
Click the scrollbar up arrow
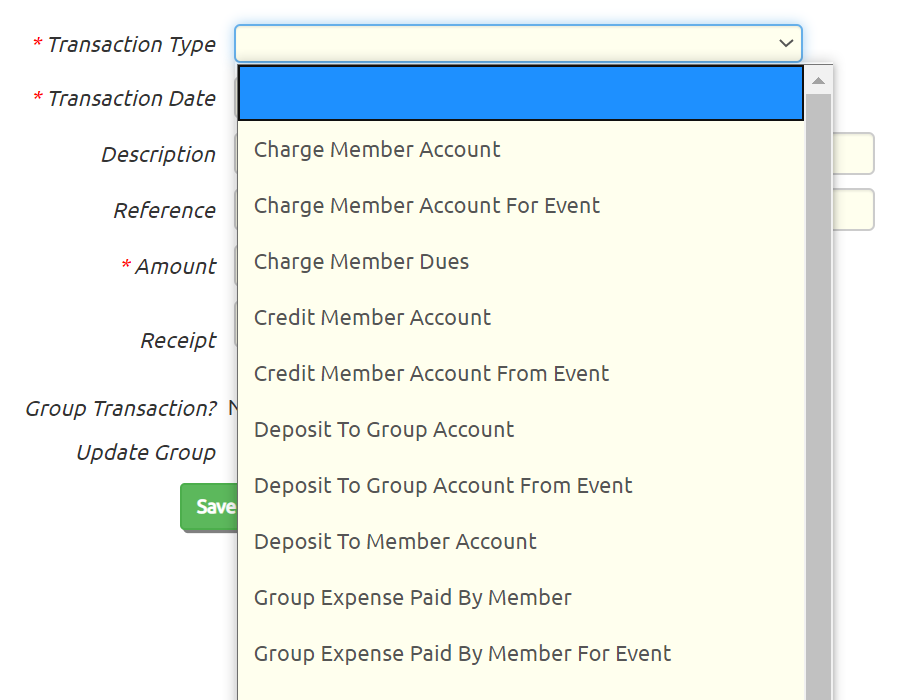click(818, 80)
